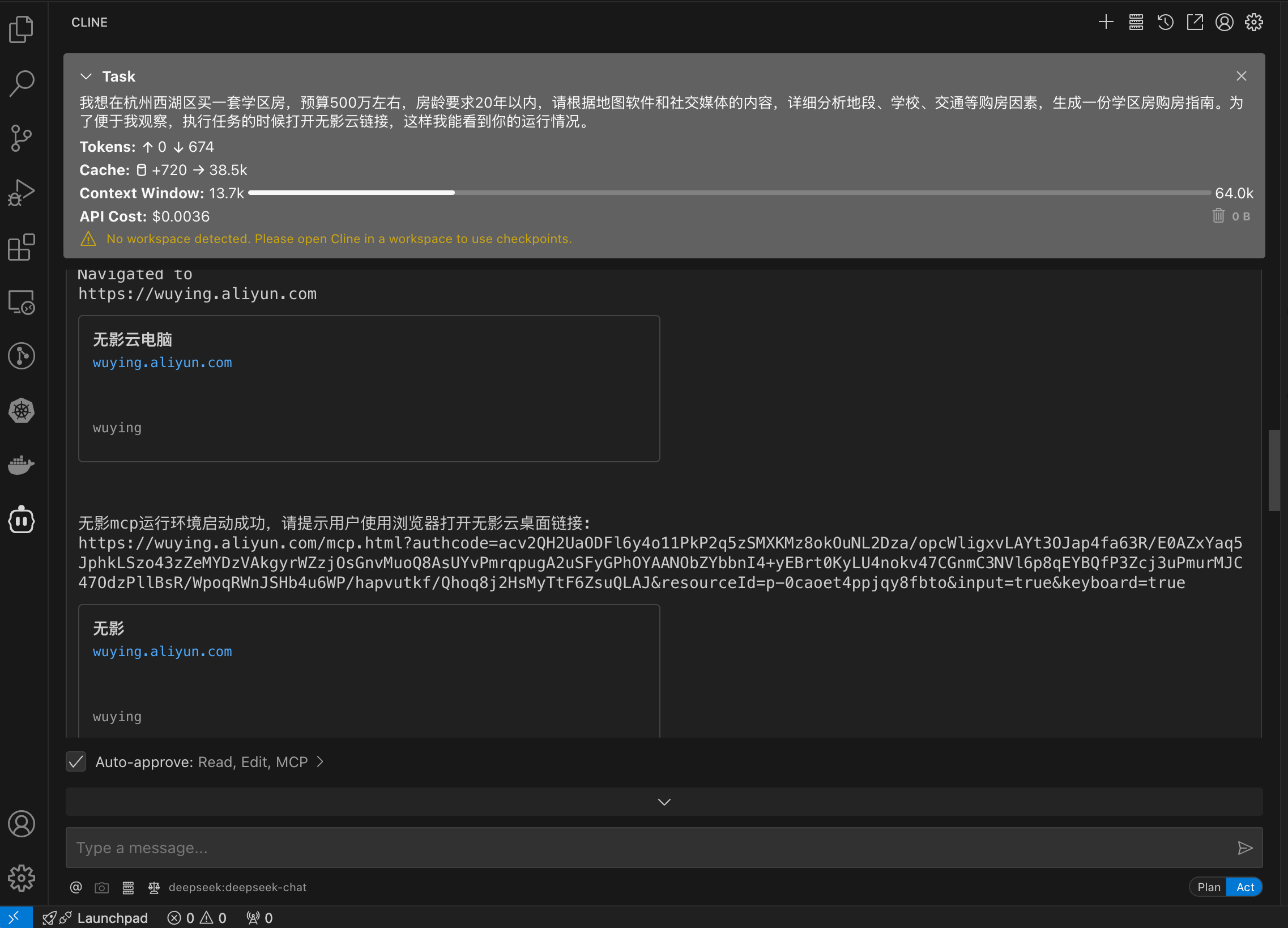Switch to Plan mode
Viewport: 1288px width, 928px height.
coord(1208,887)
